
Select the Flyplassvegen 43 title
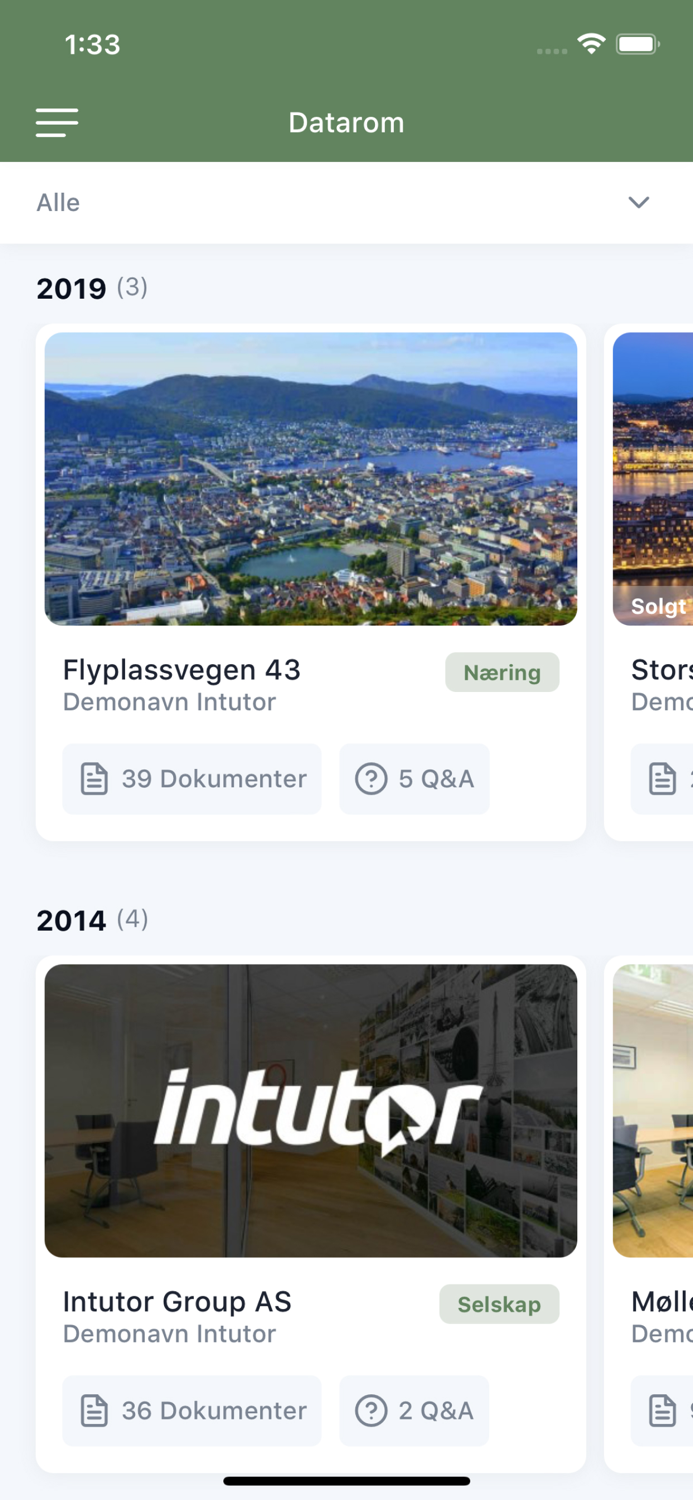pyautogui.click(x=182, y=670)
